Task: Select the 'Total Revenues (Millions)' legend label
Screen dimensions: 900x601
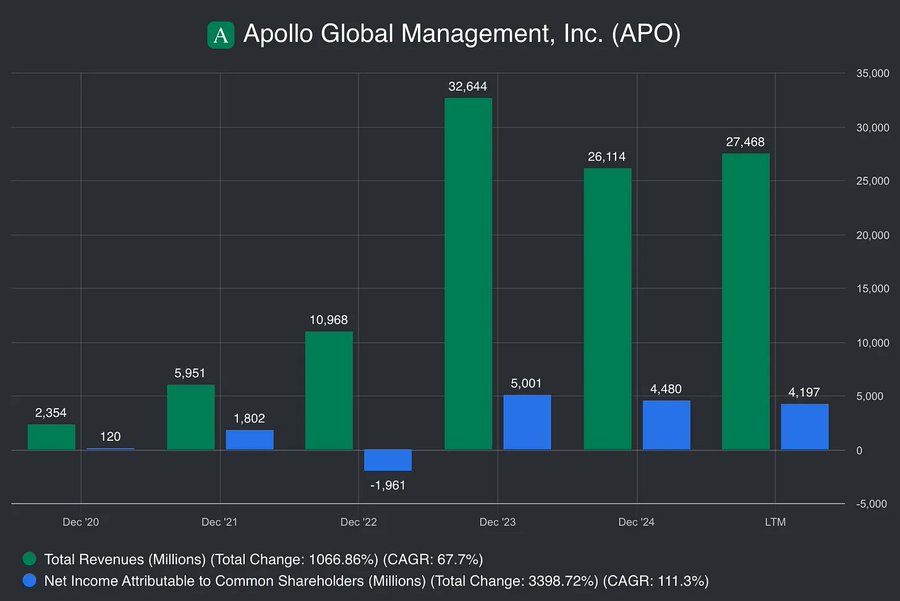Action: pos(125,559)
